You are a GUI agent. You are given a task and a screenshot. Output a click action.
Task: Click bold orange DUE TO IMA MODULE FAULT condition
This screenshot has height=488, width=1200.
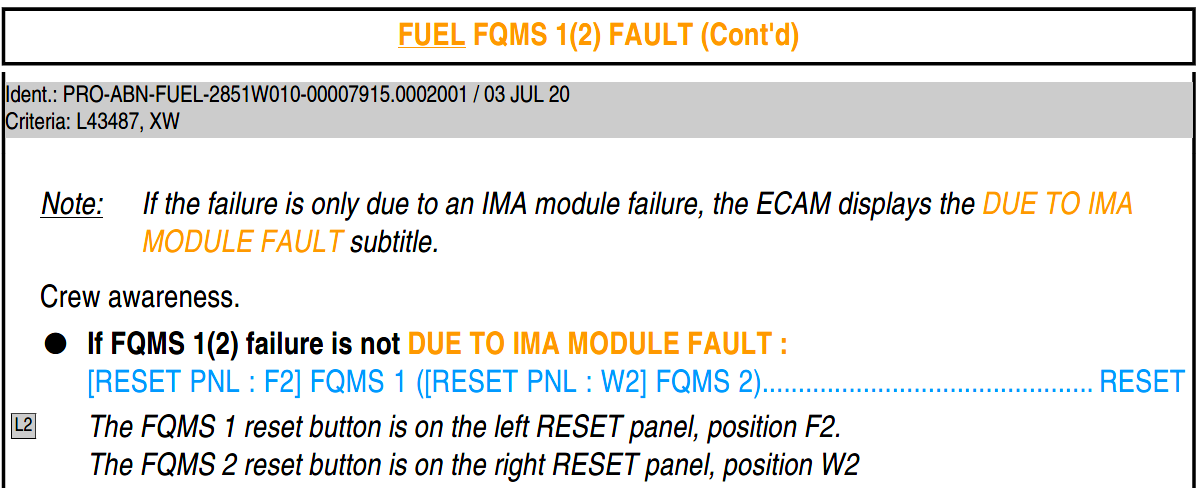[x=597, y=345]
